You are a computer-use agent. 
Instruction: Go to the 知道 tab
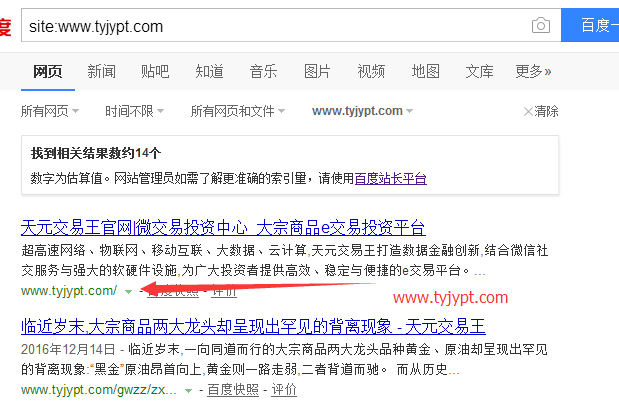click(209, 71)
